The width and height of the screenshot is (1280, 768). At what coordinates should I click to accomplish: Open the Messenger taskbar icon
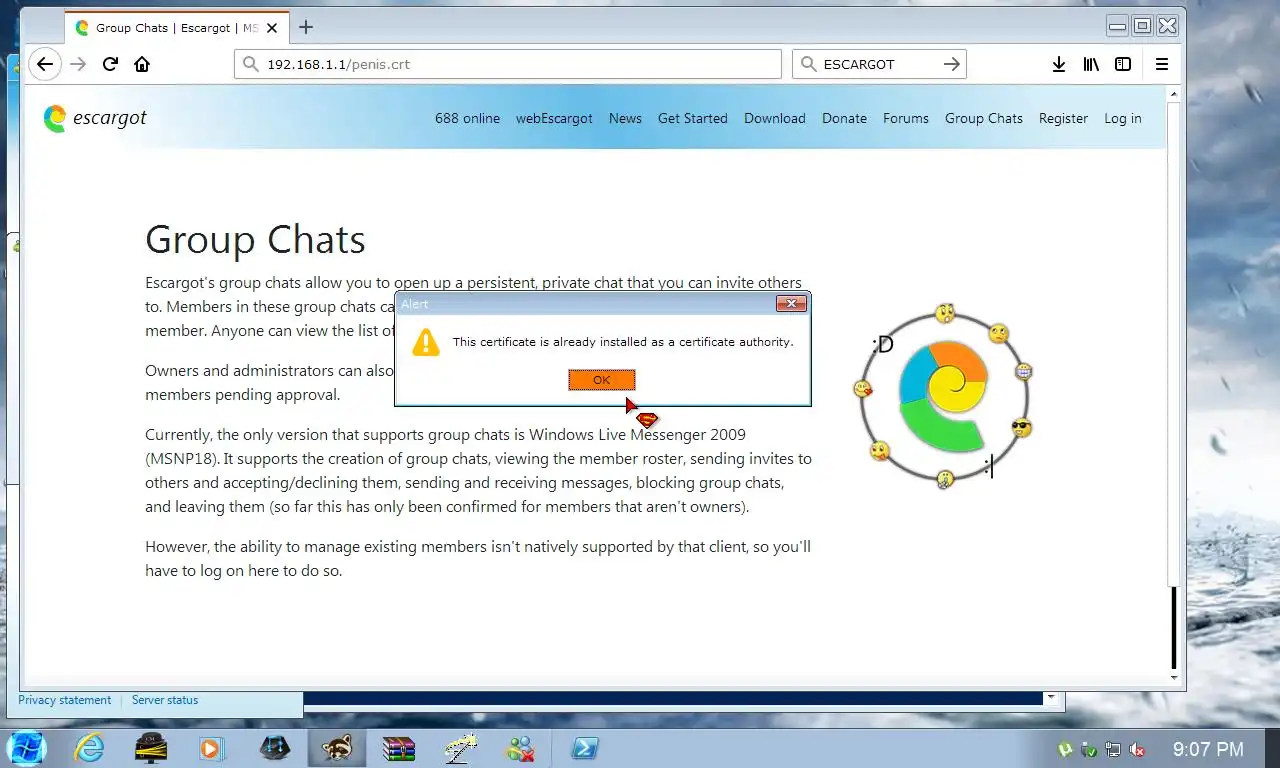pyautogui.click(x=521, y=747)
